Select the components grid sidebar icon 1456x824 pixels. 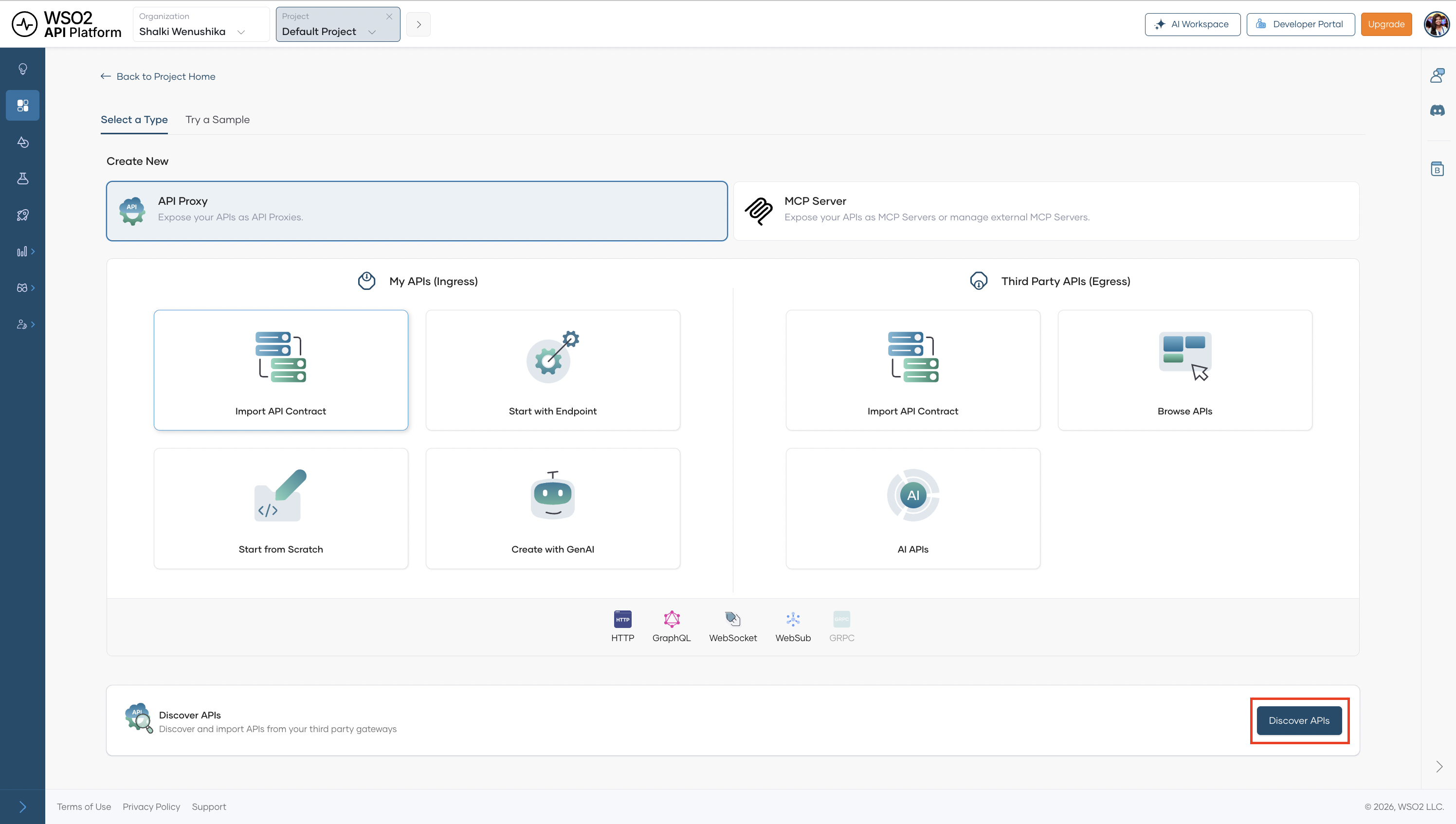click(23, 105)
